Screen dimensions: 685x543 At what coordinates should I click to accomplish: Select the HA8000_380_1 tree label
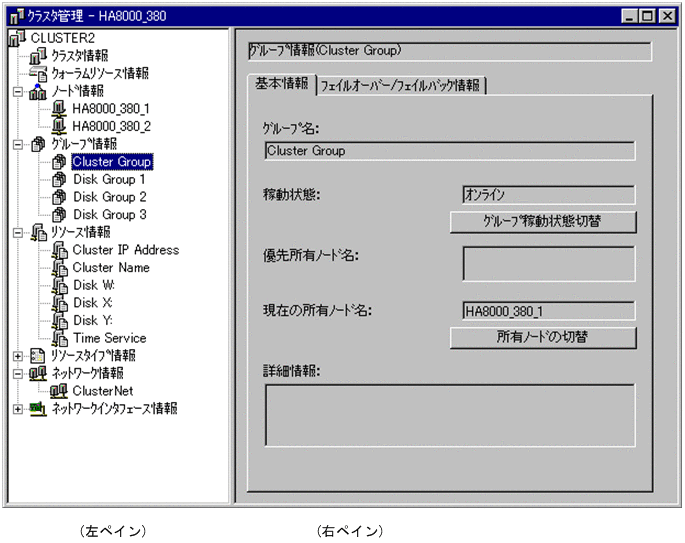[111, 109]
